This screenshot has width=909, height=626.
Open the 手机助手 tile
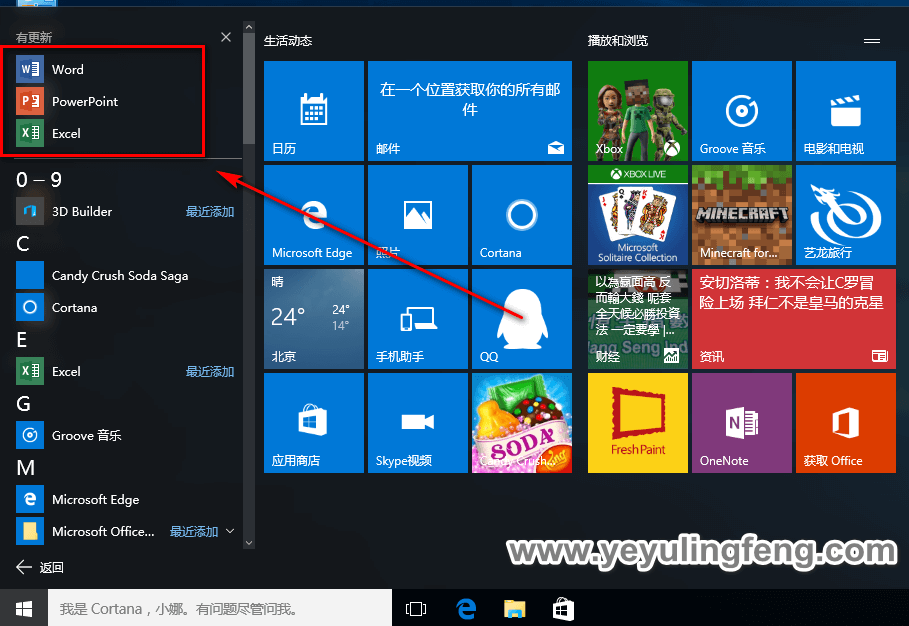pos(417,319)
